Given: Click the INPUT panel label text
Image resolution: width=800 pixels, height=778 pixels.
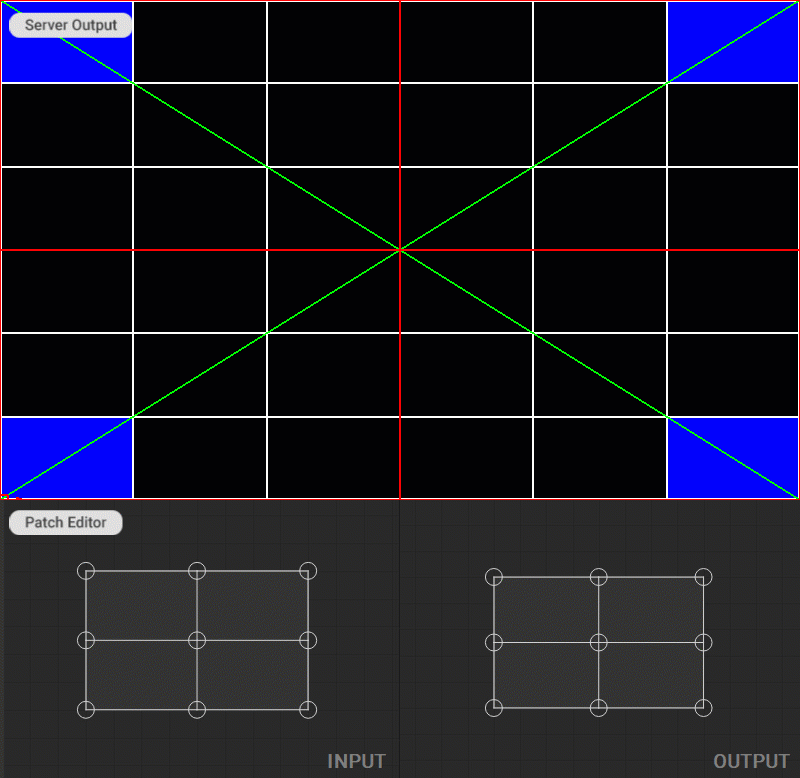Looking at the screenshot, I should (x=356, y=761).
